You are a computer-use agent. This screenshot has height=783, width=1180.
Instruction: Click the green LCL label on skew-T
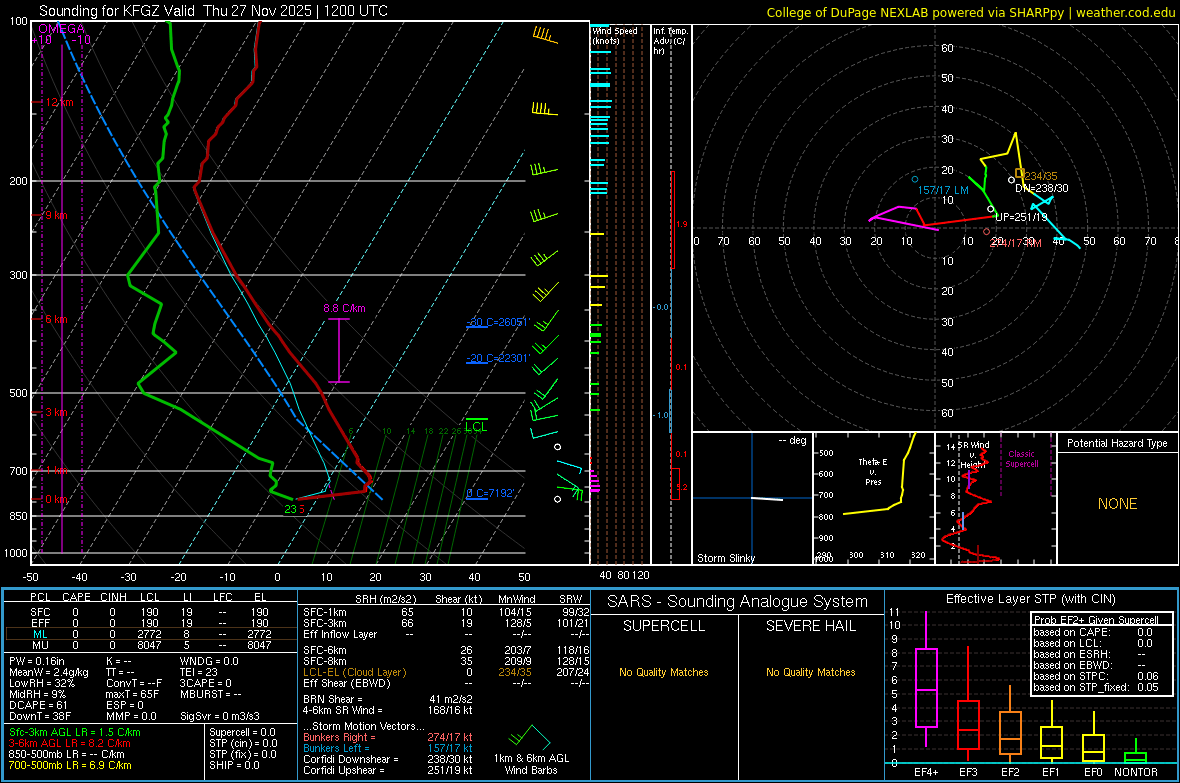coord(476,426)
